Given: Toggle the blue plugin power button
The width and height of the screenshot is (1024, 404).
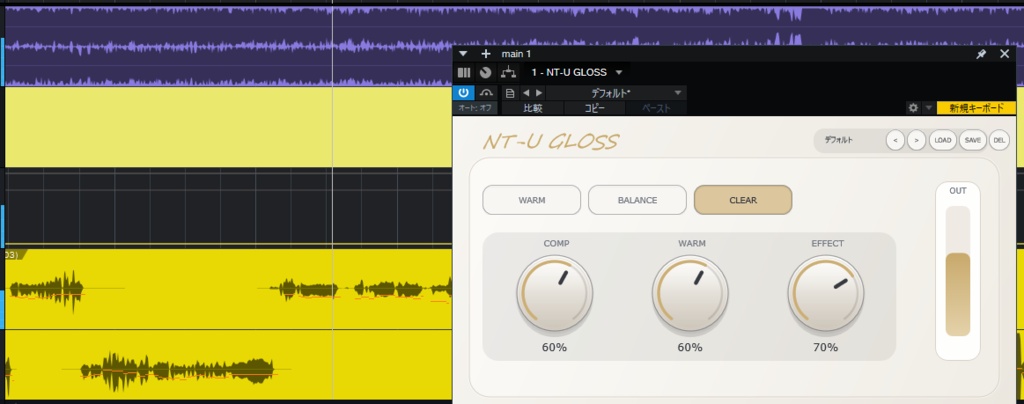Looking at the screenshot, I should [463, 93].
